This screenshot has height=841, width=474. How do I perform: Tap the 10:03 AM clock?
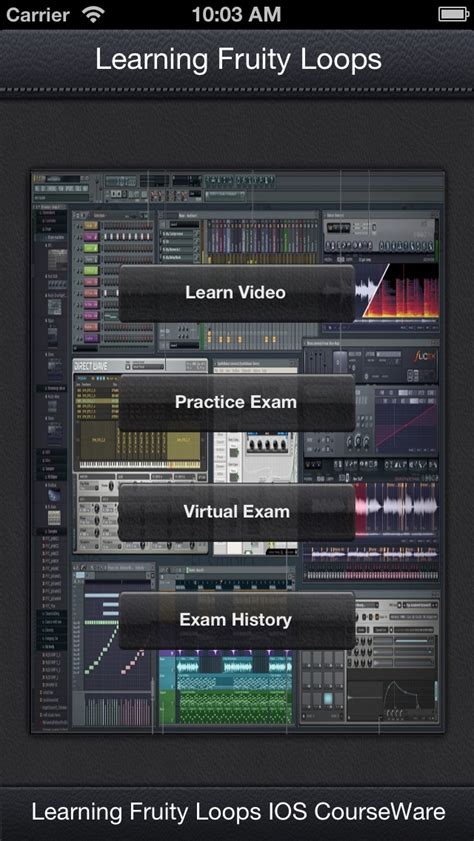(236, 14)
